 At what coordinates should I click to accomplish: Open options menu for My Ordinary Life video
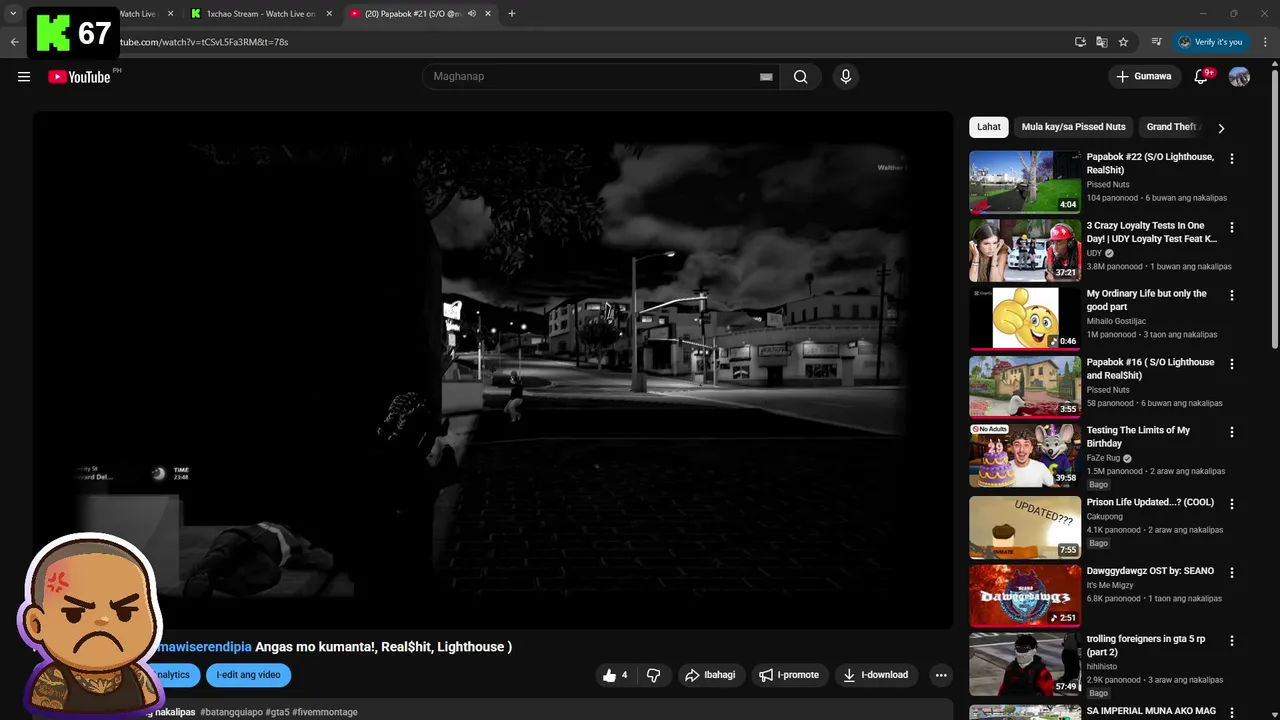(1232, 296)
